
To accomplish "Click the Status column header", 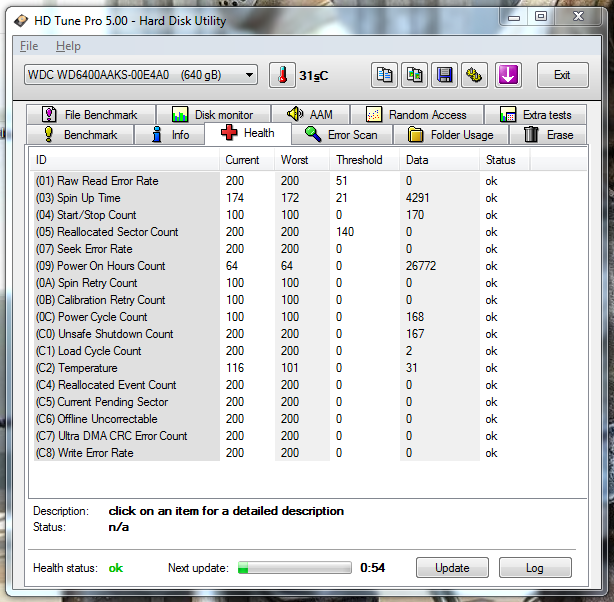I will point(505,160).
